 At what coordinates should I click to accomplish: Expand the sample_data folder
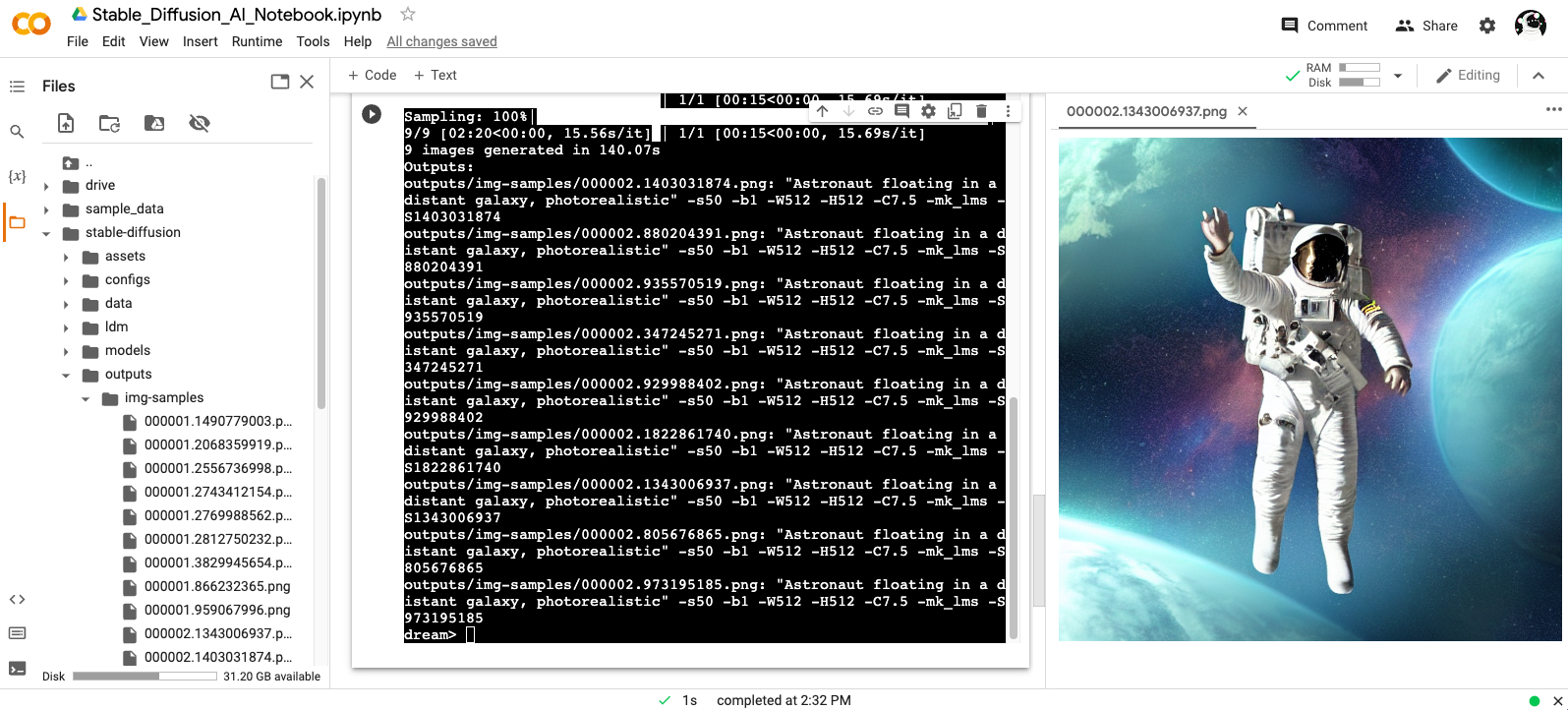pos(46,209)
